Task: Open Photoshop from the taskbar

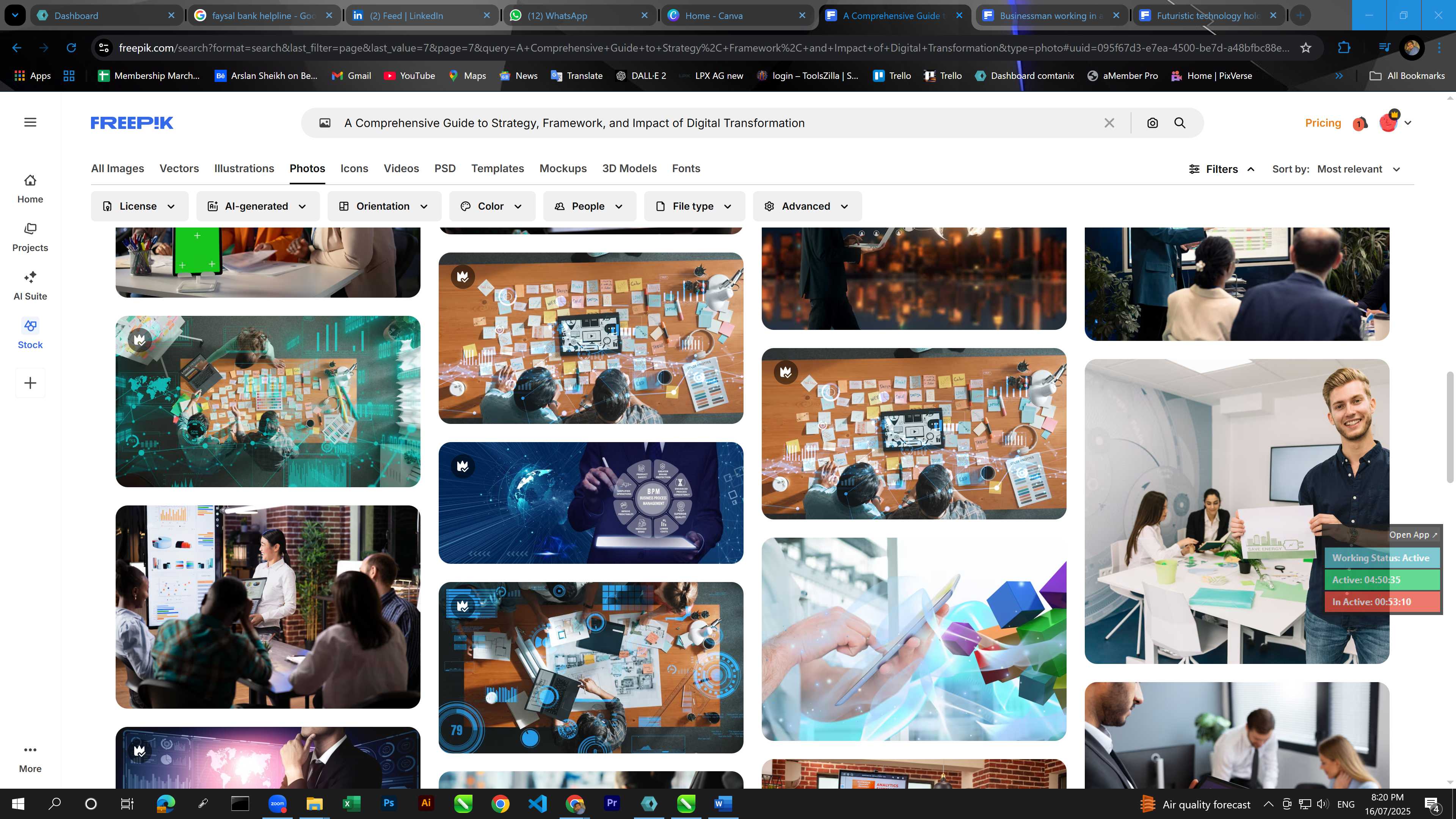Action: pyautogui.click(x=388, y=803)
